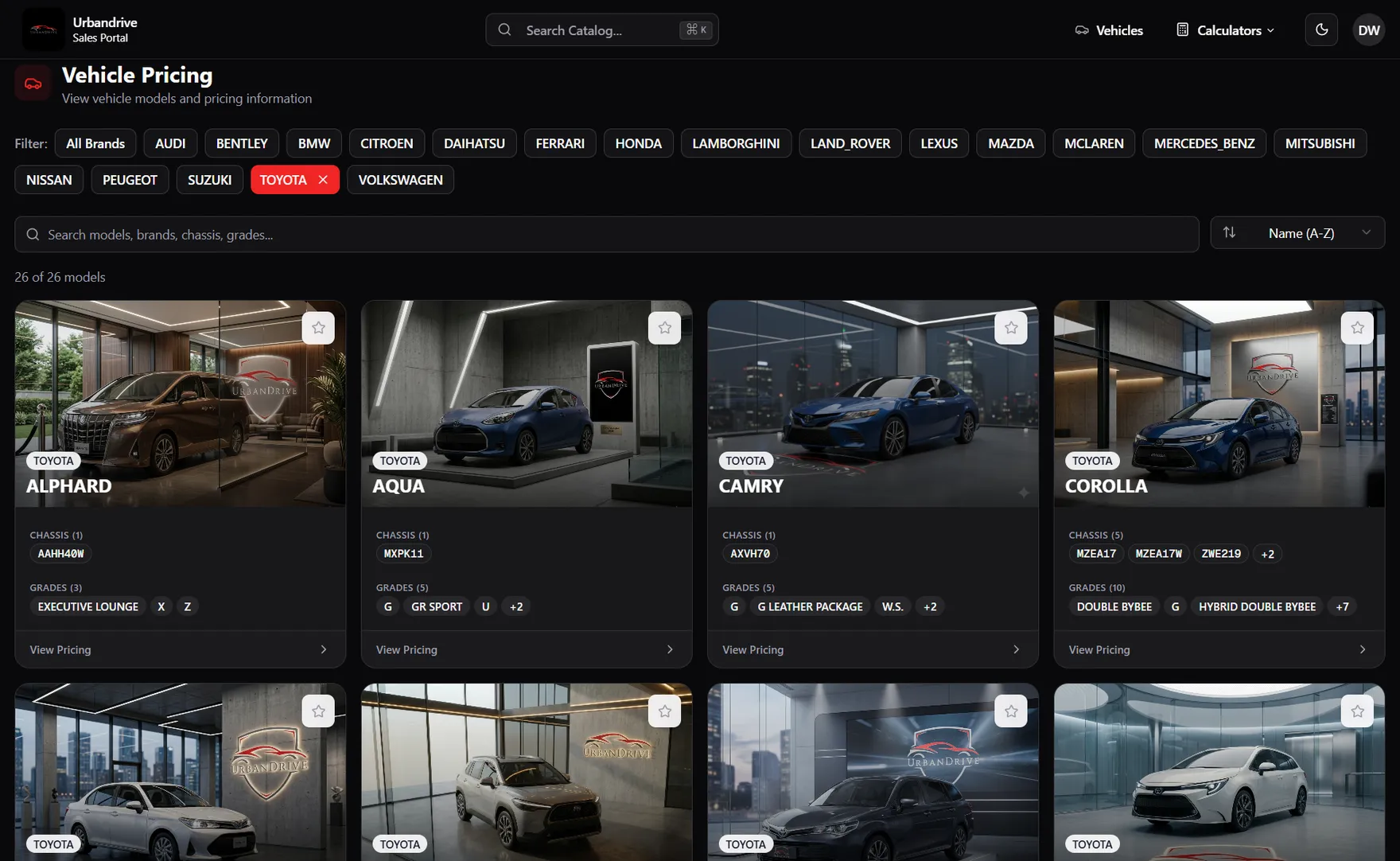Screen dimensions: 1400x861
Task: Expand +2 more chassis on COROLLA
Action: click(1267, 554)
